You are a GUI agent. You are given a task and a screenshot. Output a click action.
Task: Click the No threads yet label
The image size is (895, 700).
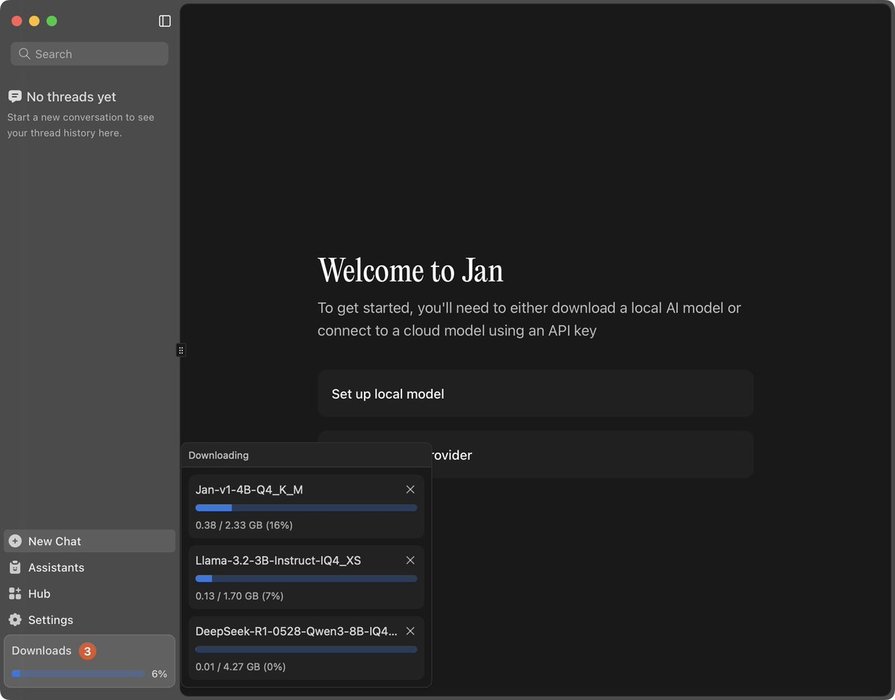pos(71,96)
